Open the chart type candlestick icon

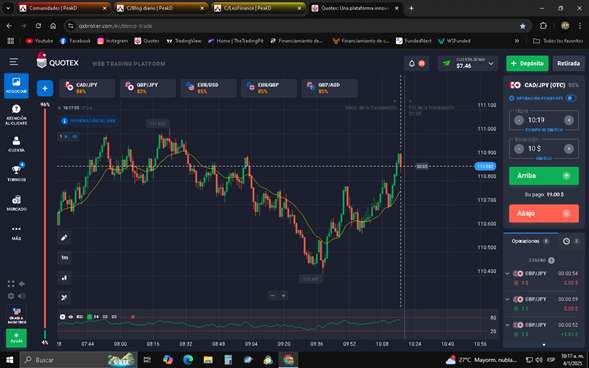(64, 278)
